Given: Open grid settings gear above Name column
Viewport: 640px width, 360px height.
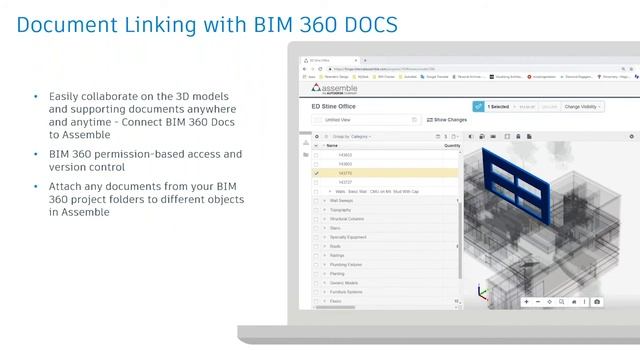Looking at the screenshot, I should tap(317, 136).
